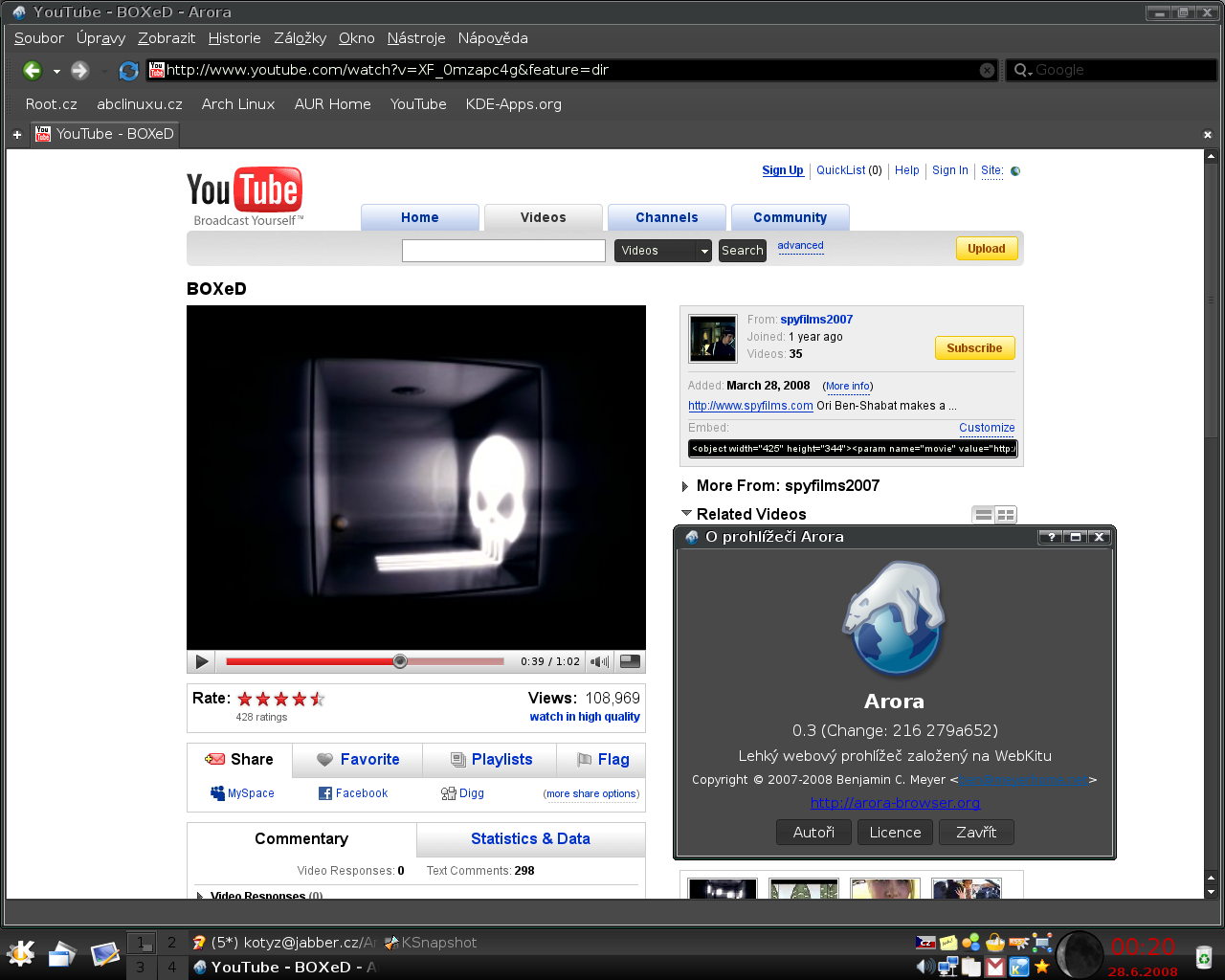Image resolution: width=1225 pixels, height=980 pixels.
Task: Close the current tab with the tab-bar X
Action: click(x=1208, y=135)
